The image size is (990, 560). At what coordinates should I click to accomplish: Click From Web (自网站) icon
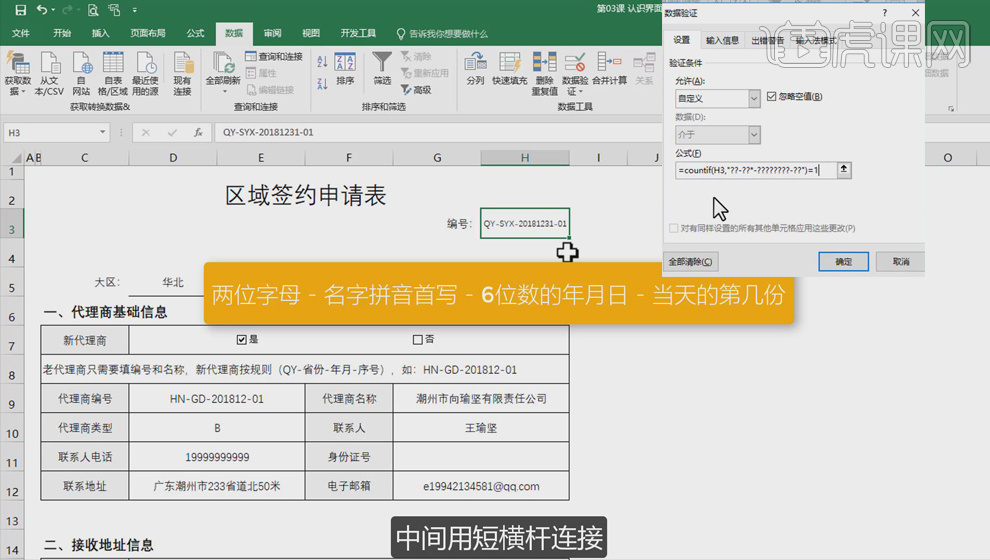point(81,64)
